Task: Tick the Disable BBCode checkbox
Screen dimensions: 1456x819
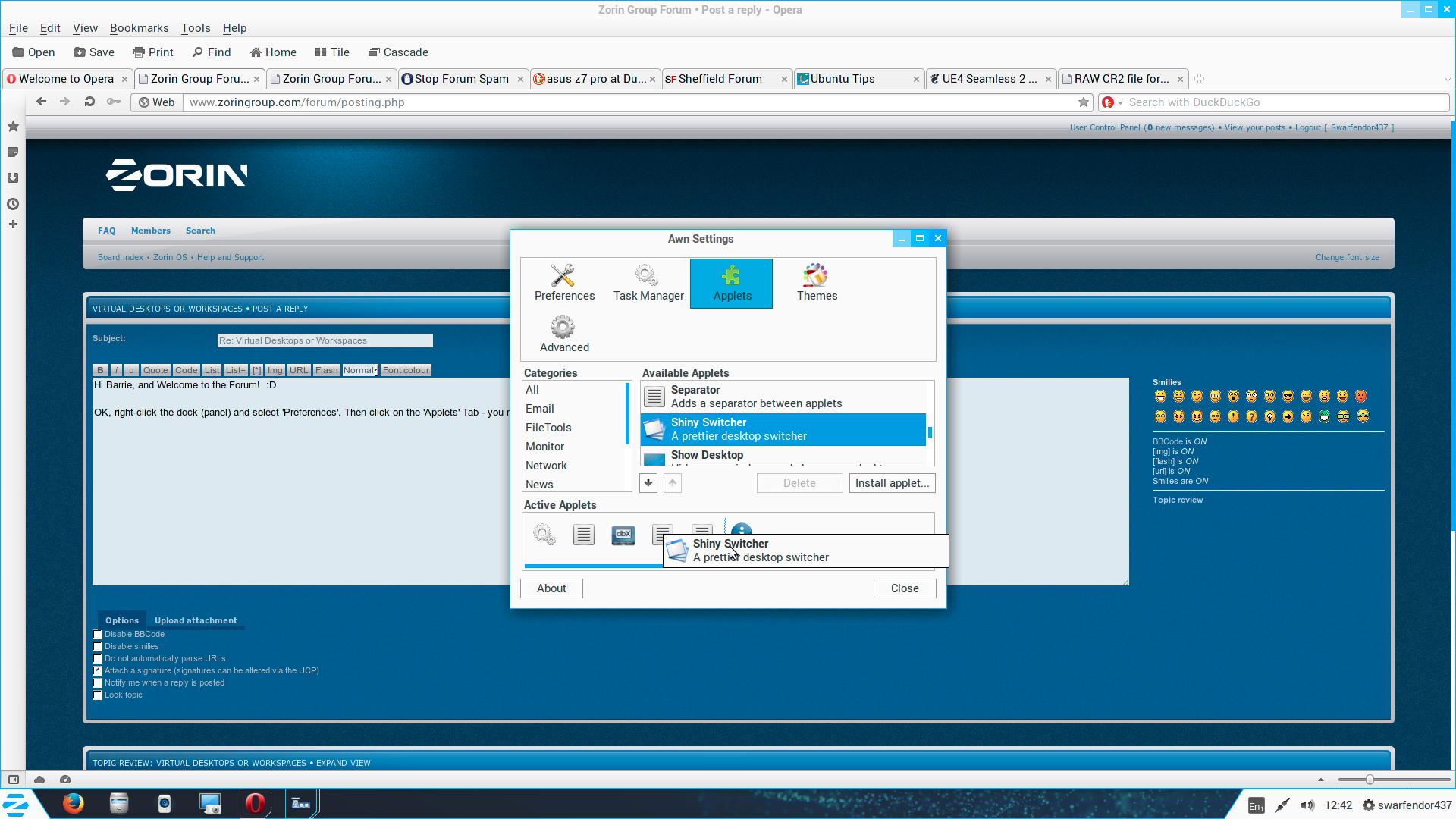Action: click(98, 635)
